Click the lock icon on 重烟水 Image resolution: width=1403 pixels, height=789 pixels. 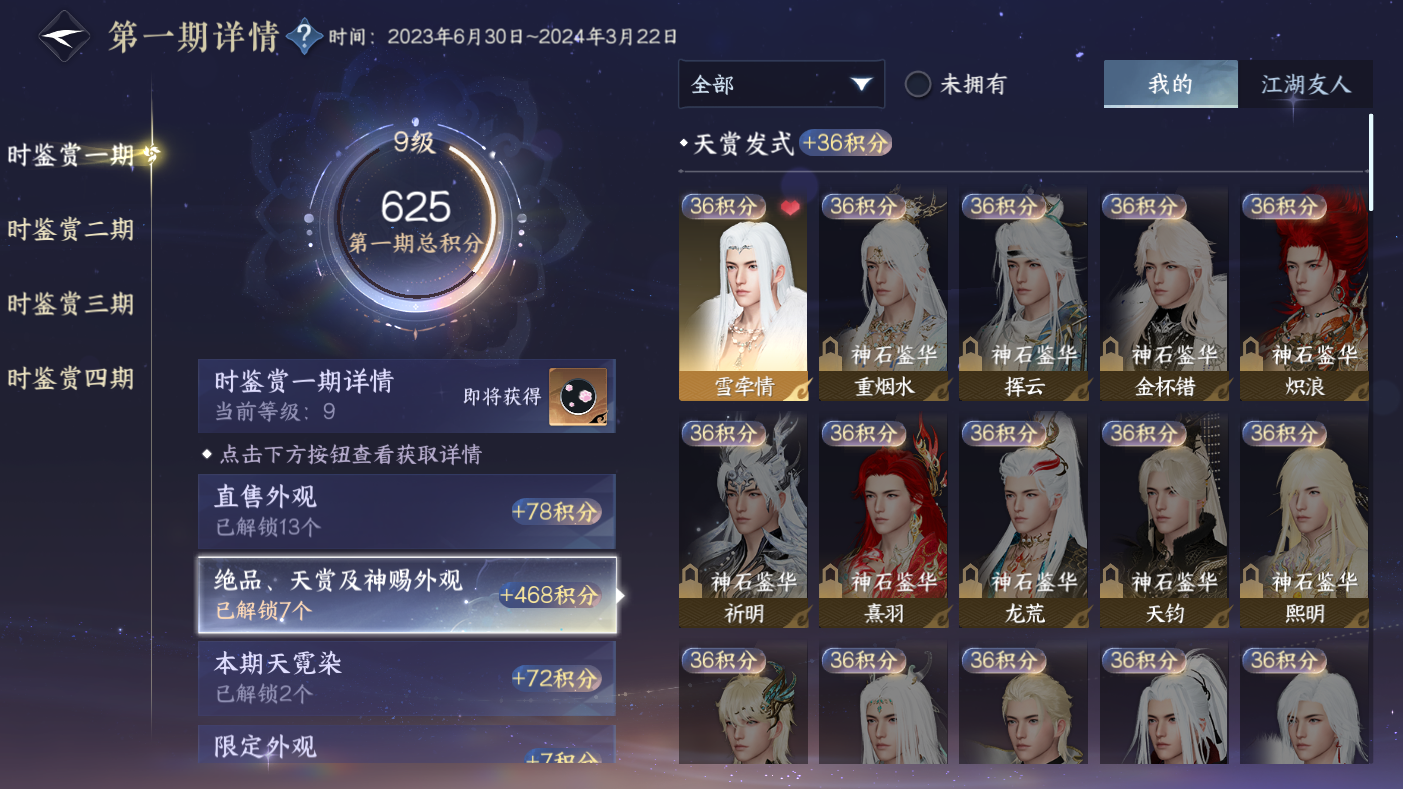pos(831,354)
